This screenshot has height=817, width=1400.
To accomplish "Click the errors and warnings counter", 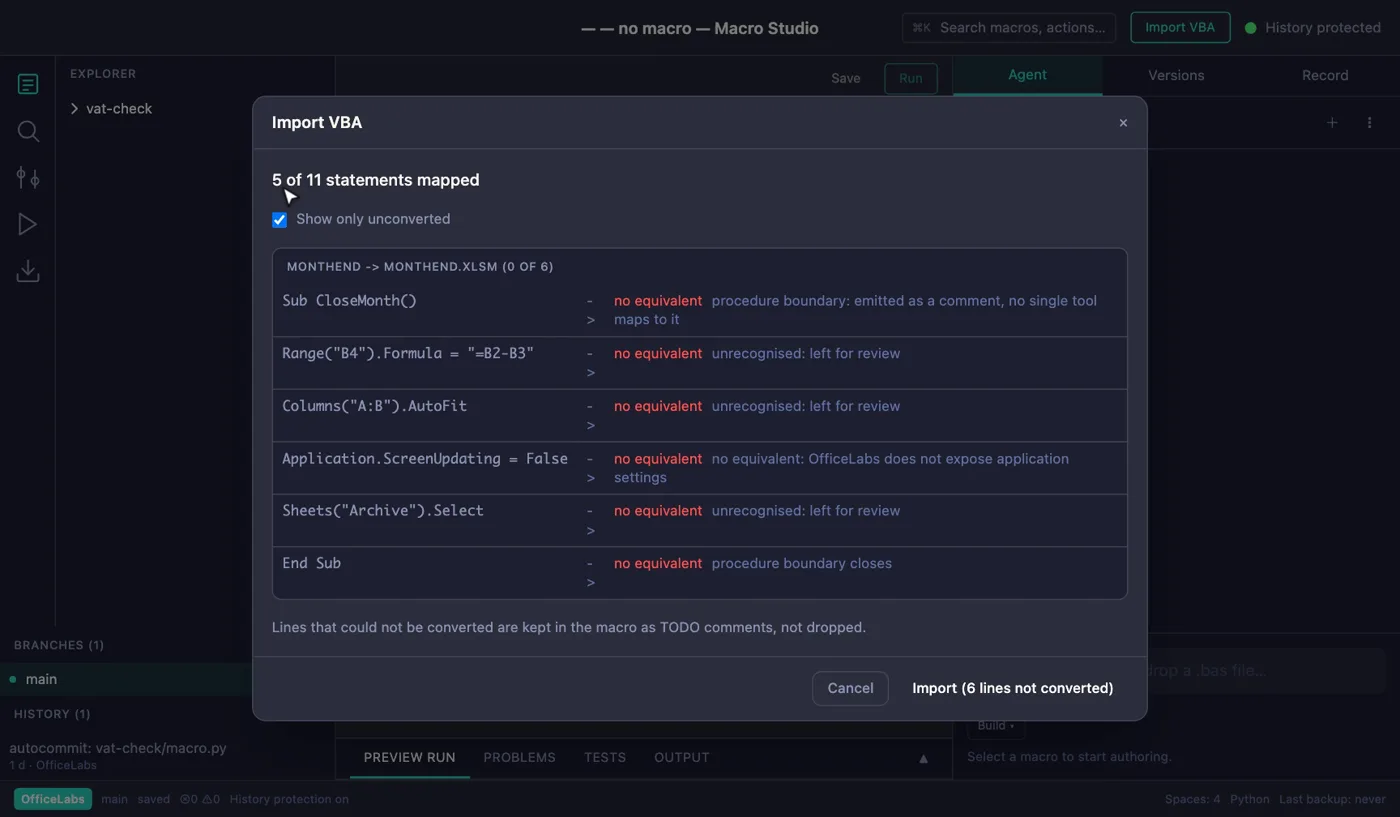I will tap(200, 799).
